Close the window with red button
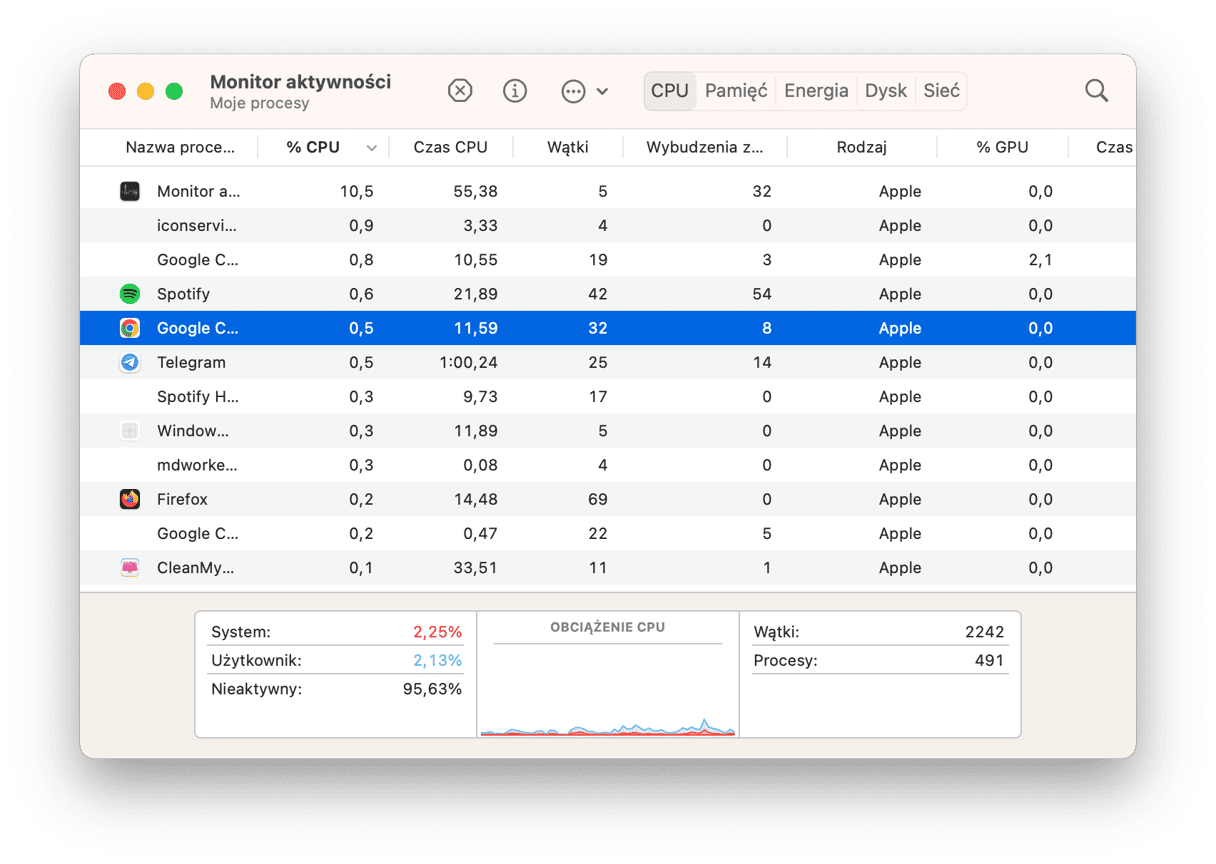This screenshot has width=1216, height=864. 117,91
